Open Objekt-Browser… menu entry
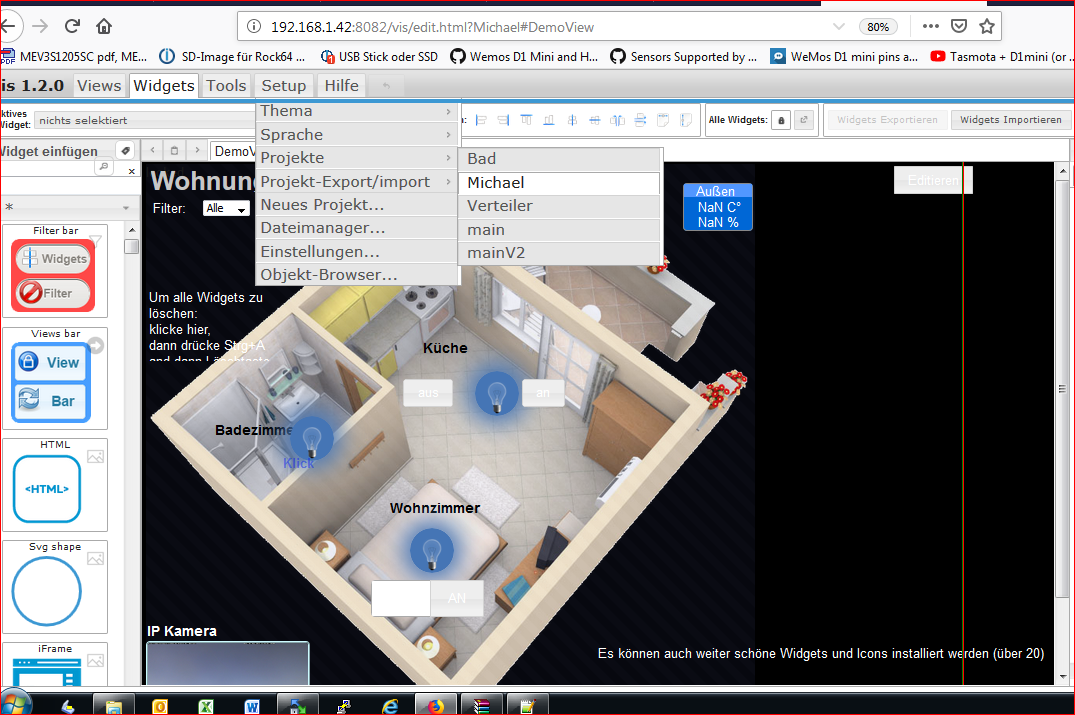1075x715 pixels. 357,274
